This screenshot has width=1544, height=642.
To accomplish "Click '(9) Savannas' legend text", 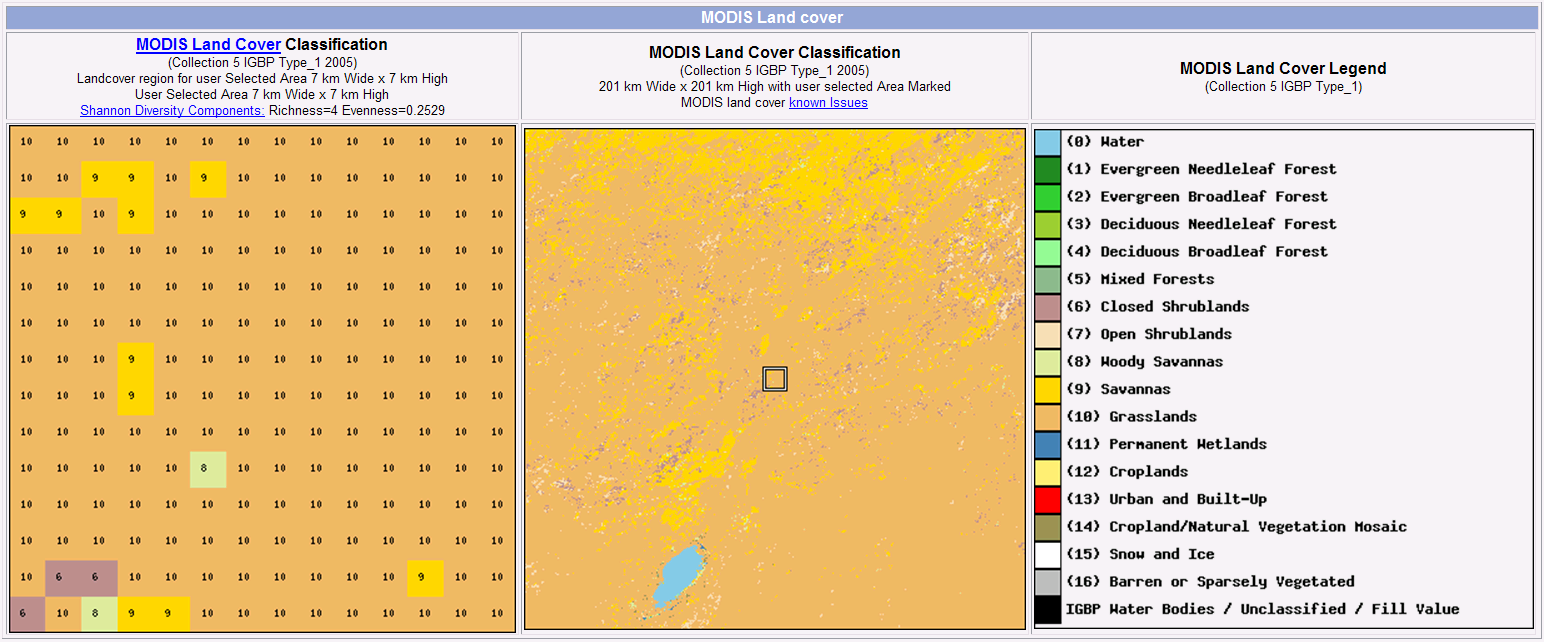I will pos(1118,389).
